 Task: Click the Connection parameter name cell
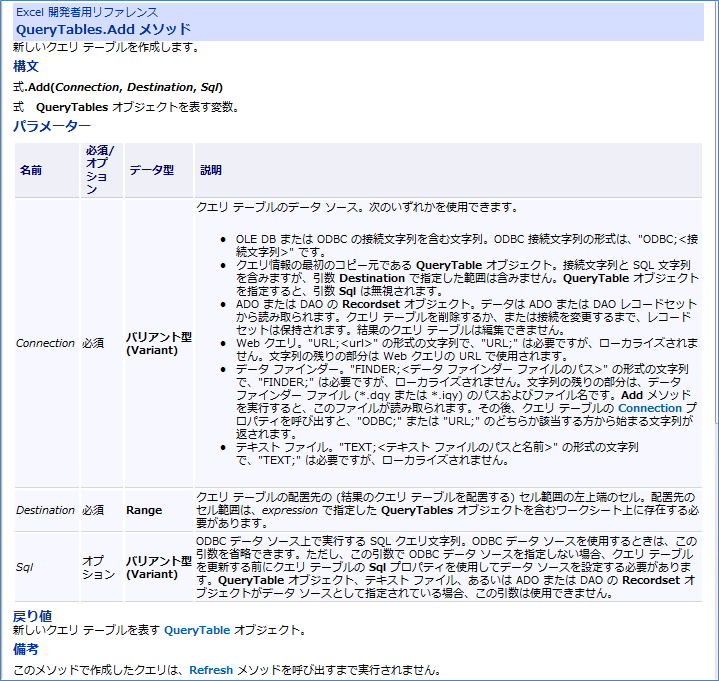pos(45,343)
